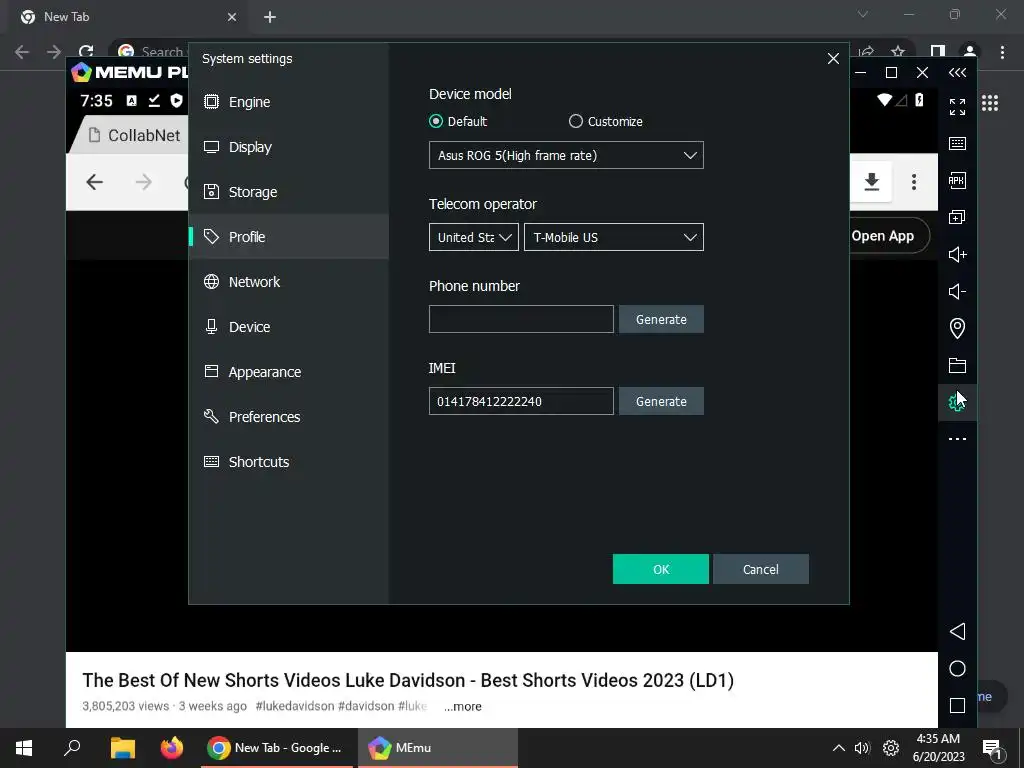Screen dimensions: 1024x768
Task: Click the IMEI input field
Action: tap(521, 401)
